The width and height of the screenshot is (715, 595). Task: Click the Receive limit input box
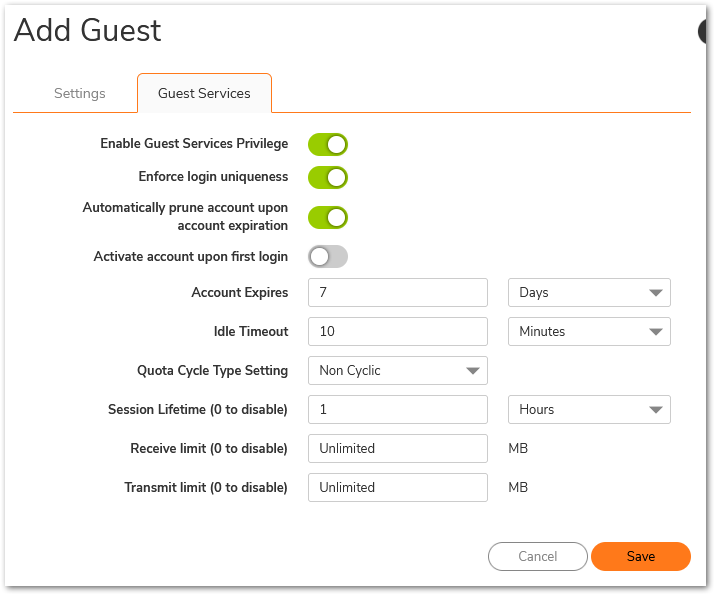pos(397,448)
